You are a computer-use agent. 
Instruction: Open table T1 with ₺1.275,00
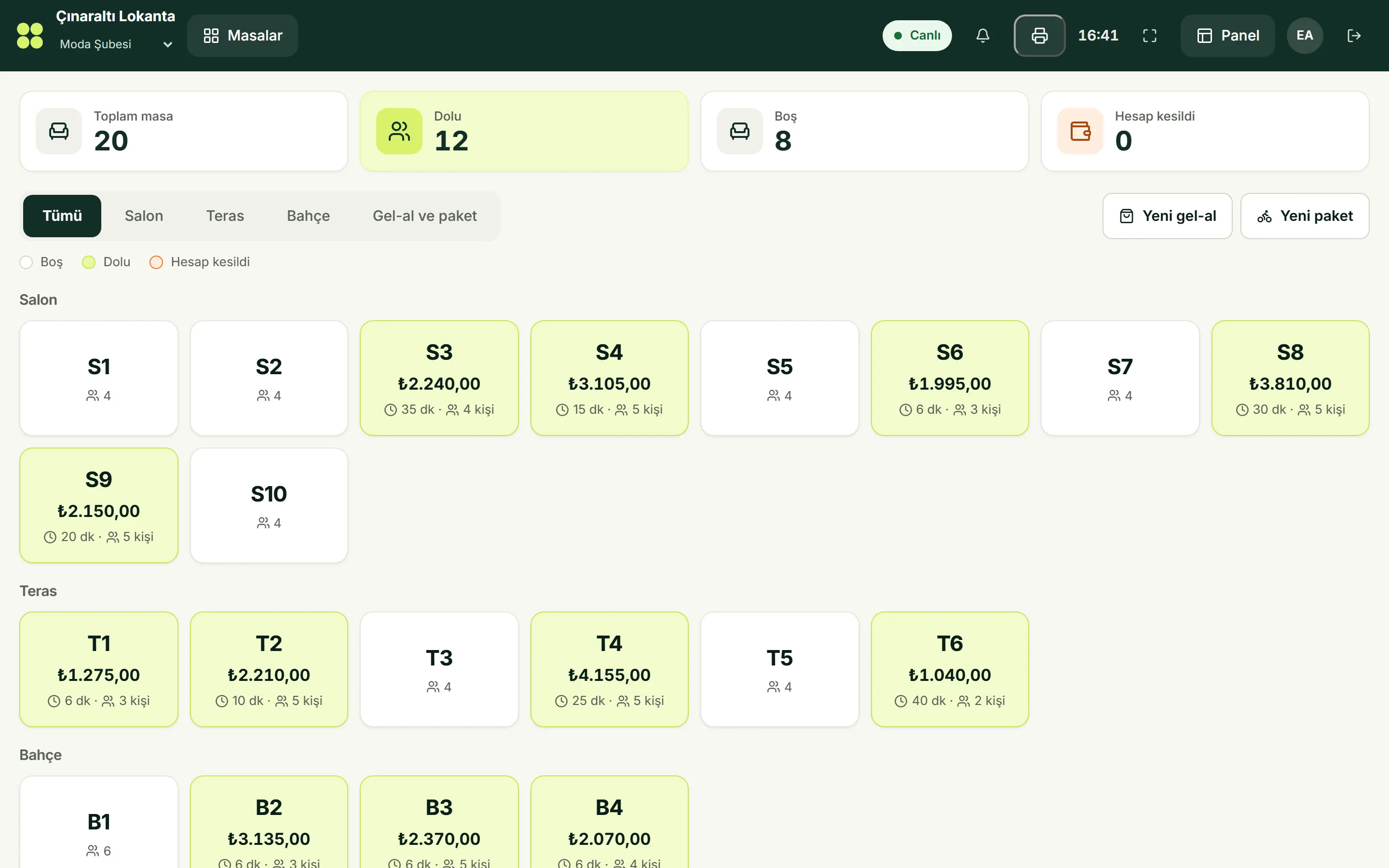click(x=99, y=669)
